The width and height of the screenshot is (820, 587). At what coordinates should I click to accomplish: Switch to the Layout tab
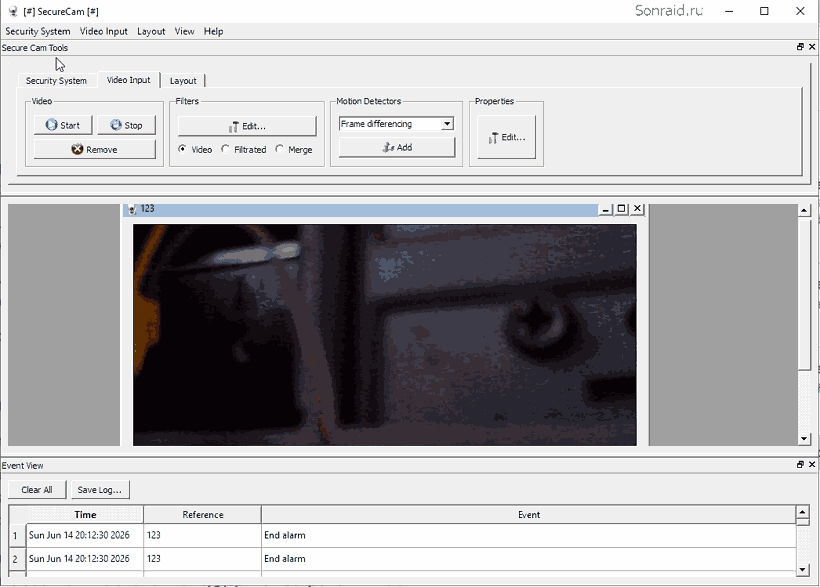pos(183,81)
